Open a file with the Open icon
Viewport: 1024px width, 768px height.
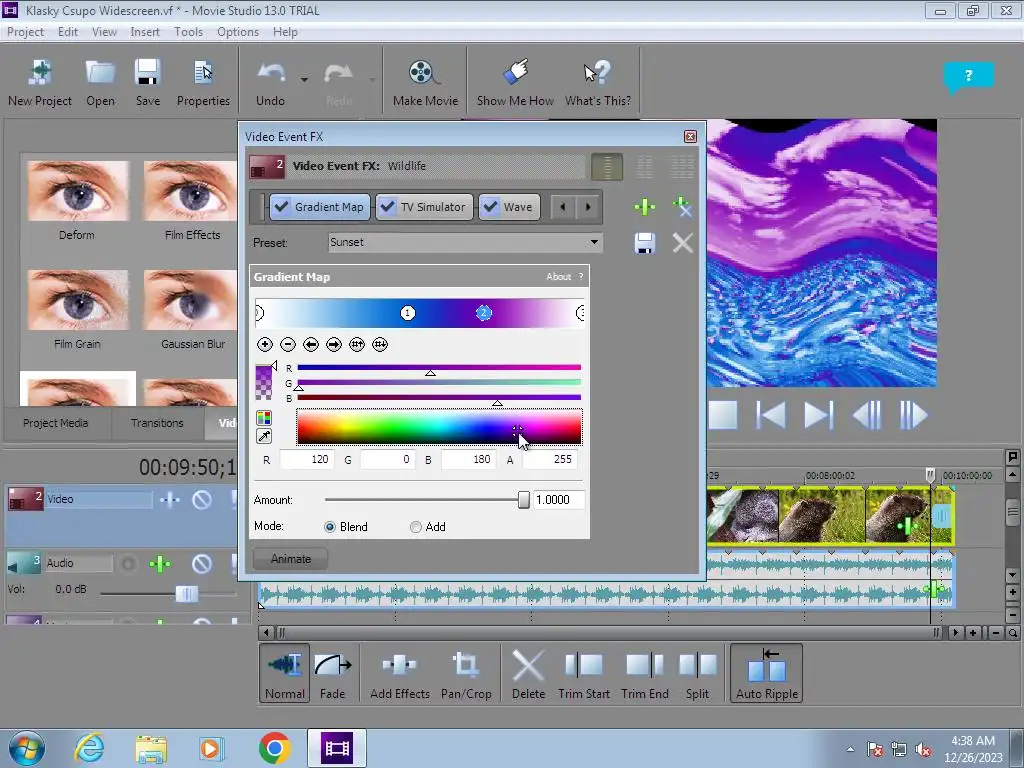pos(100,83)
